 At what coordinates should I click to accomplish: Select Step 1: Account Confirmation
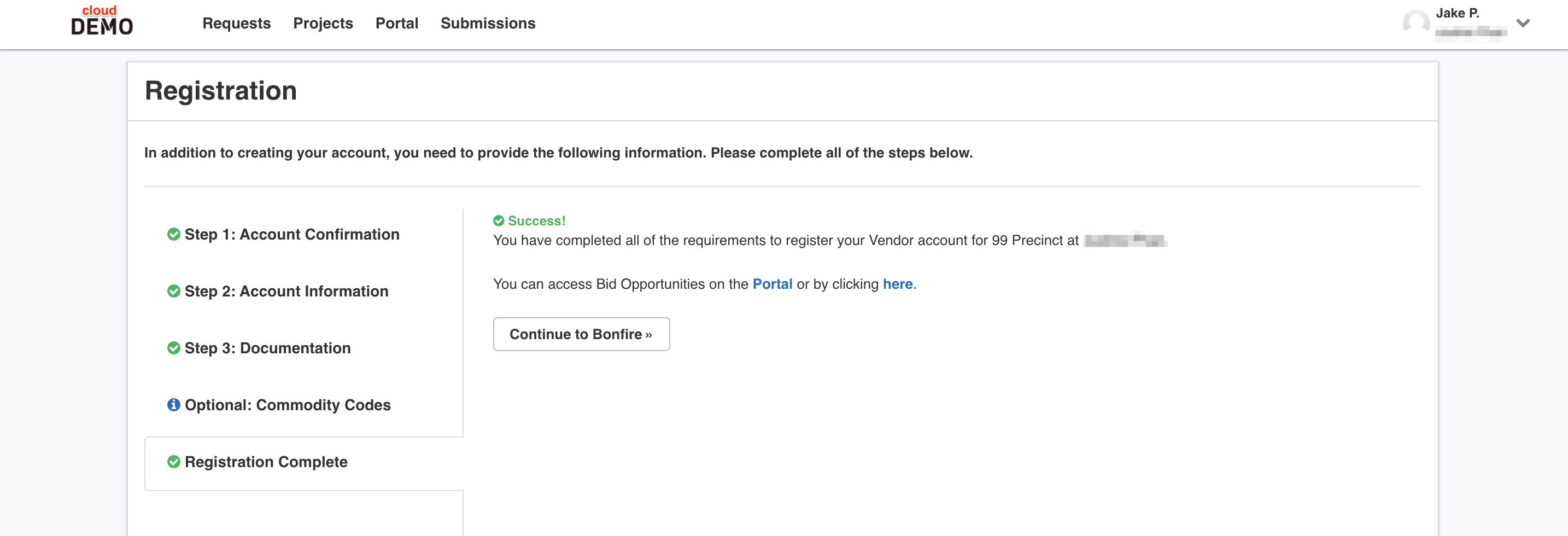[292, 235]
